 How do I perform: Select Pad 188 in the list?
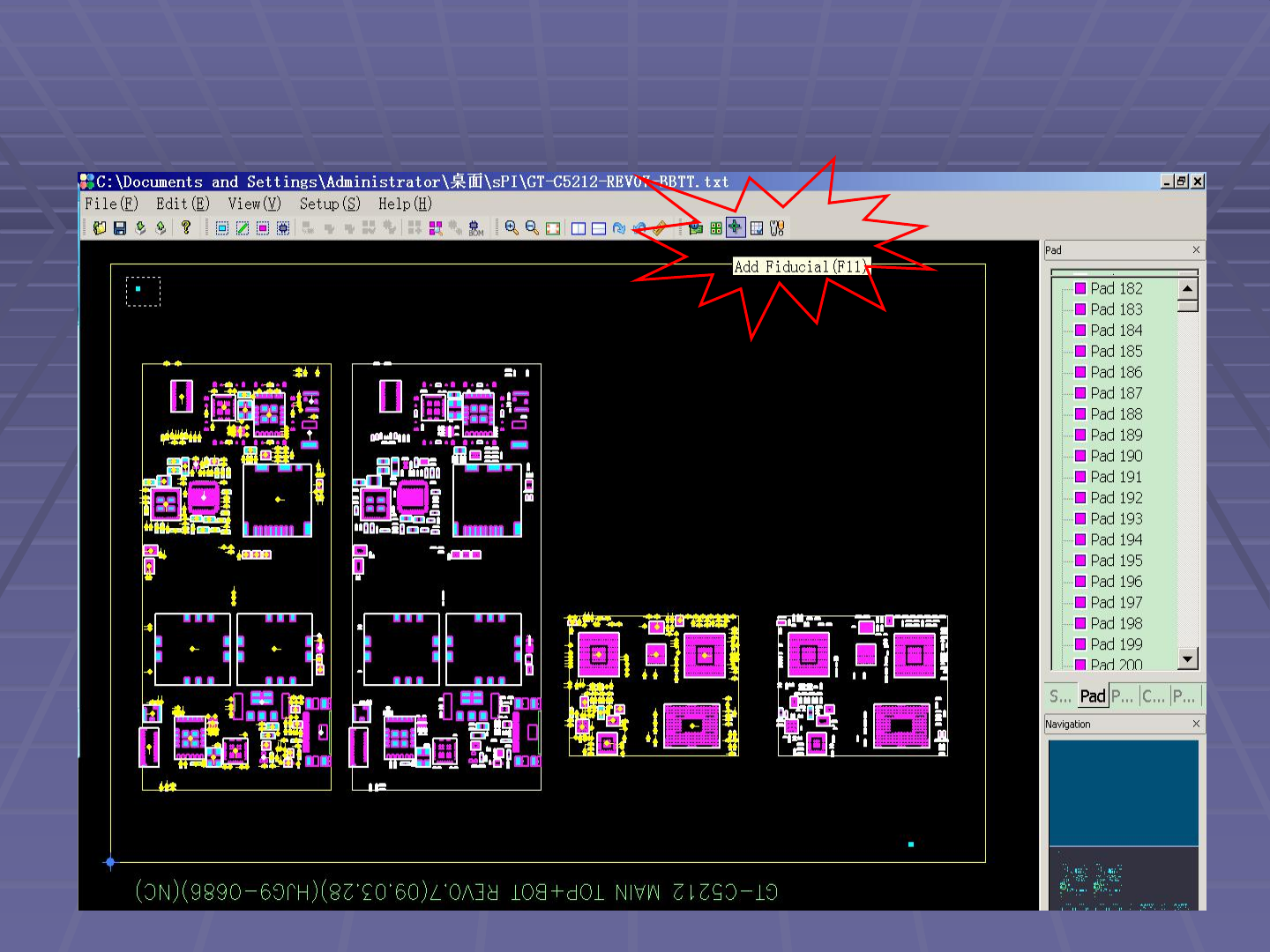pyautogui.click(x=1117, y=414)
